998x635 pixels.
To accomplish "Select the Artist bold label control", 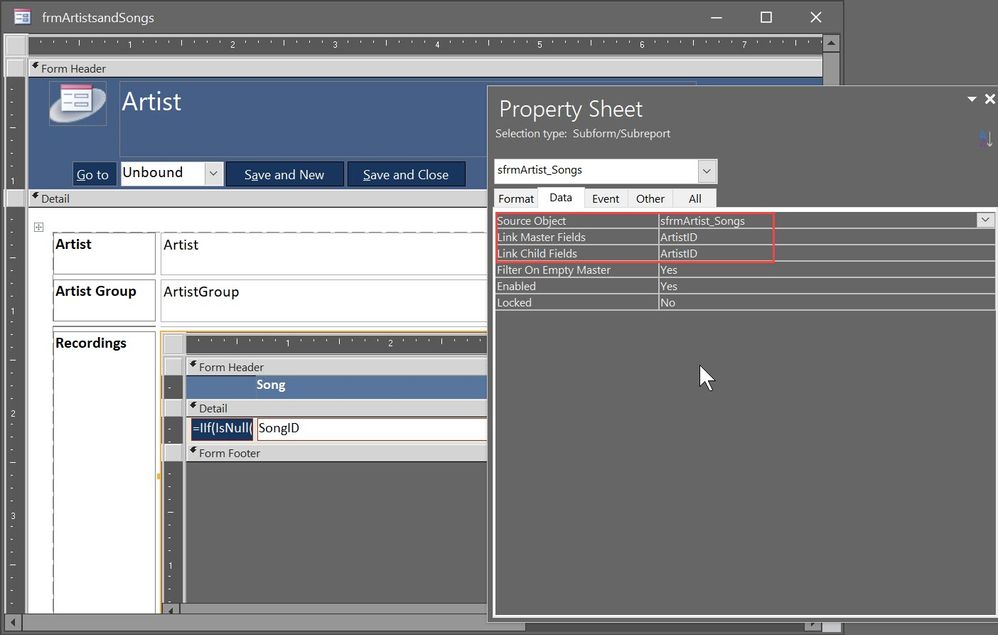I will point(104,253).
